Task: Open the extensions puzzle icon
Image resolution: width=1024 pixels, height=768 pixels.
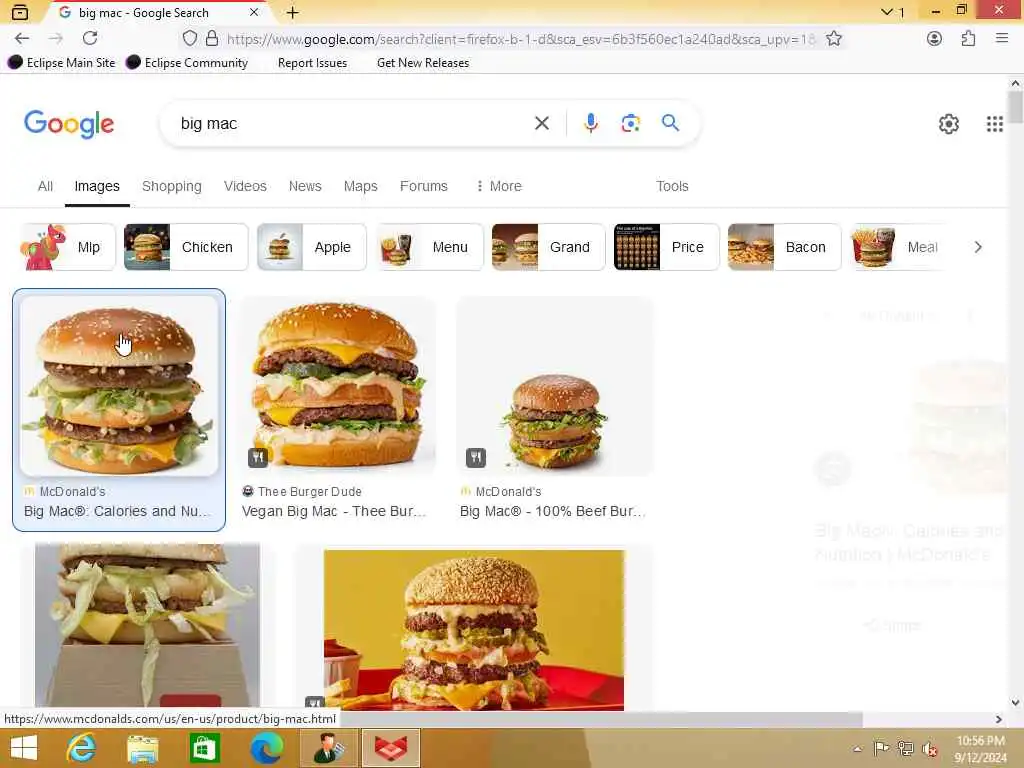Action: pyautogui.click(x=968, y=39)
